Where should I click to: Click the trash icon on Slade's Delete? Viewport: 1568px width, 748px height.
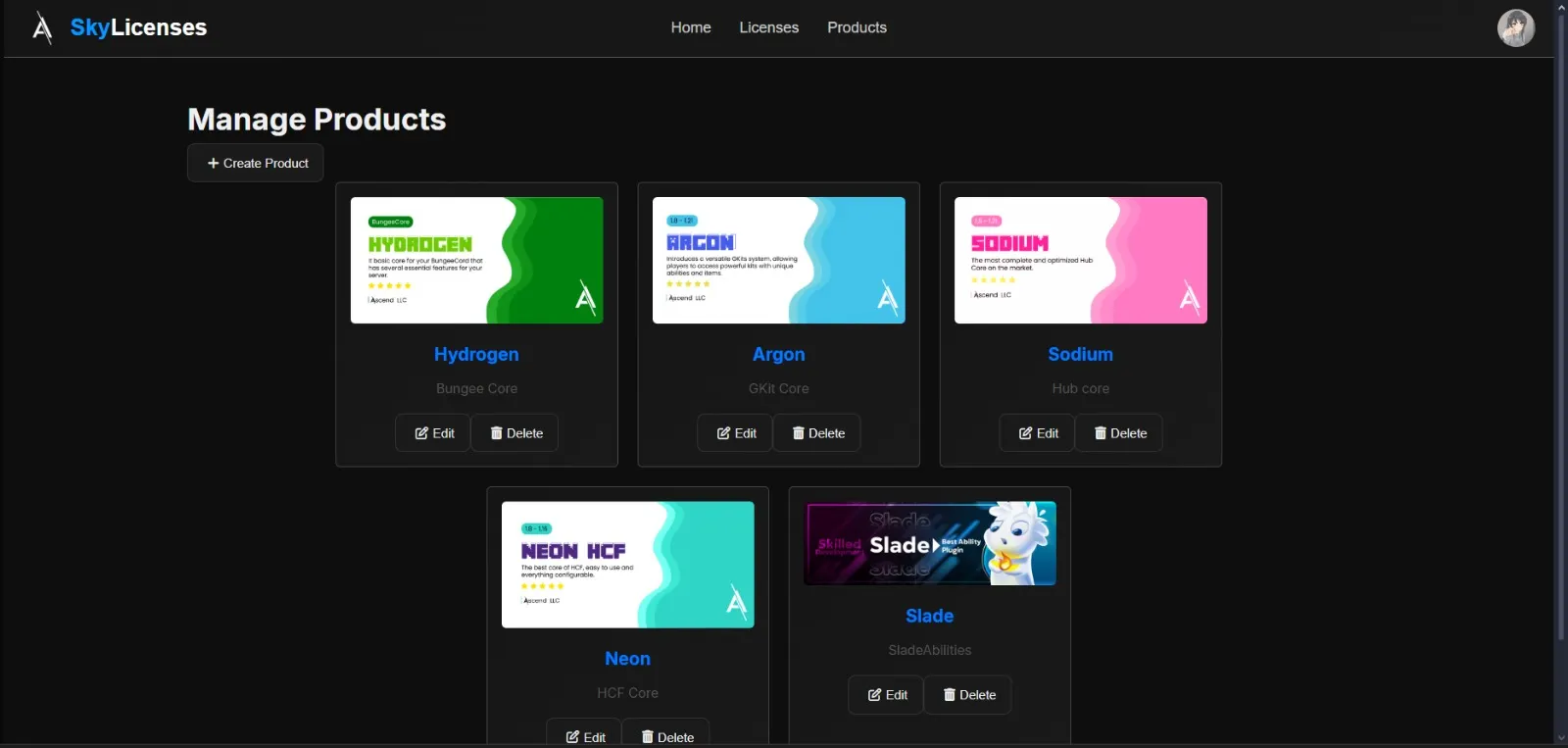(x=949, y=695)
